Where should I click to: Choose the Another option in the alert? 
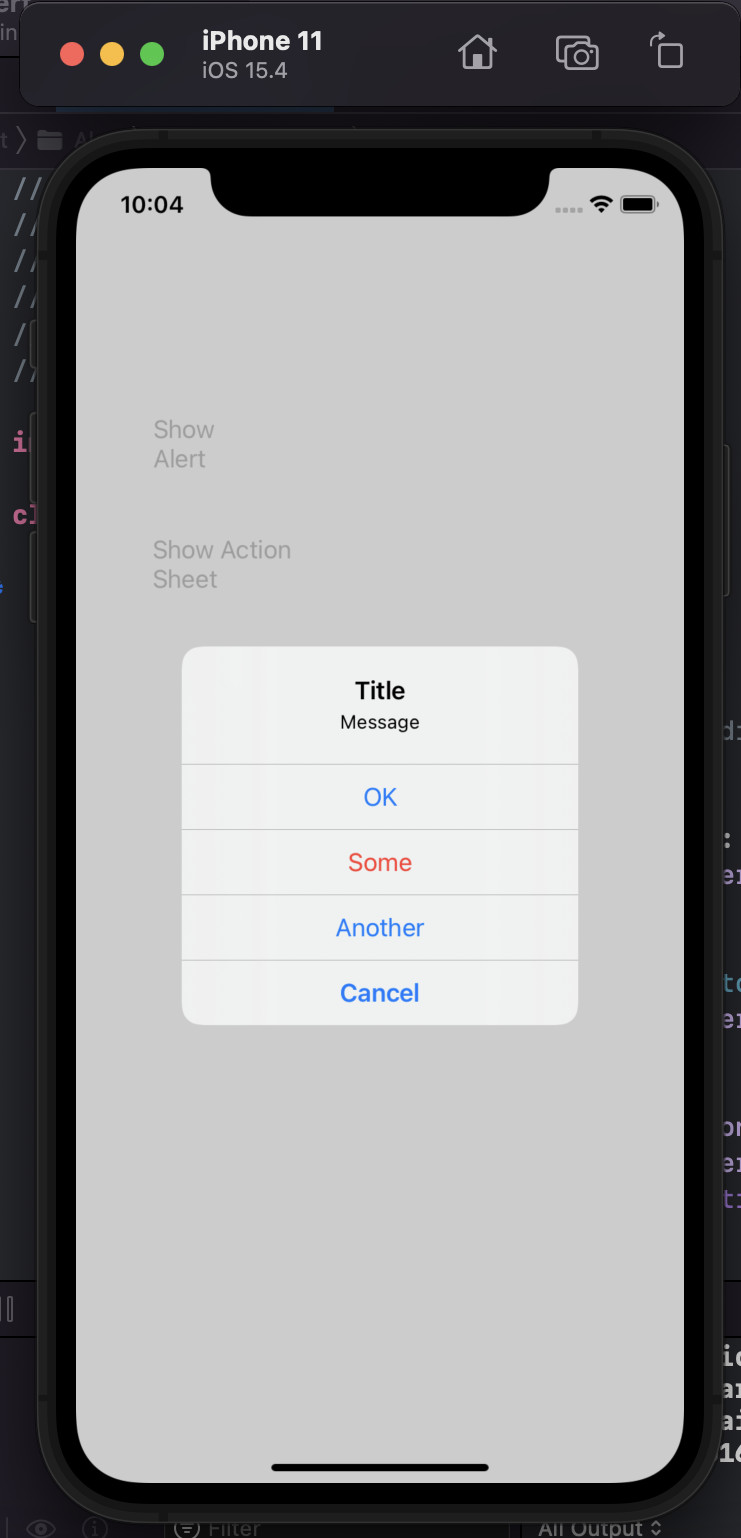[x=380, y=927]
